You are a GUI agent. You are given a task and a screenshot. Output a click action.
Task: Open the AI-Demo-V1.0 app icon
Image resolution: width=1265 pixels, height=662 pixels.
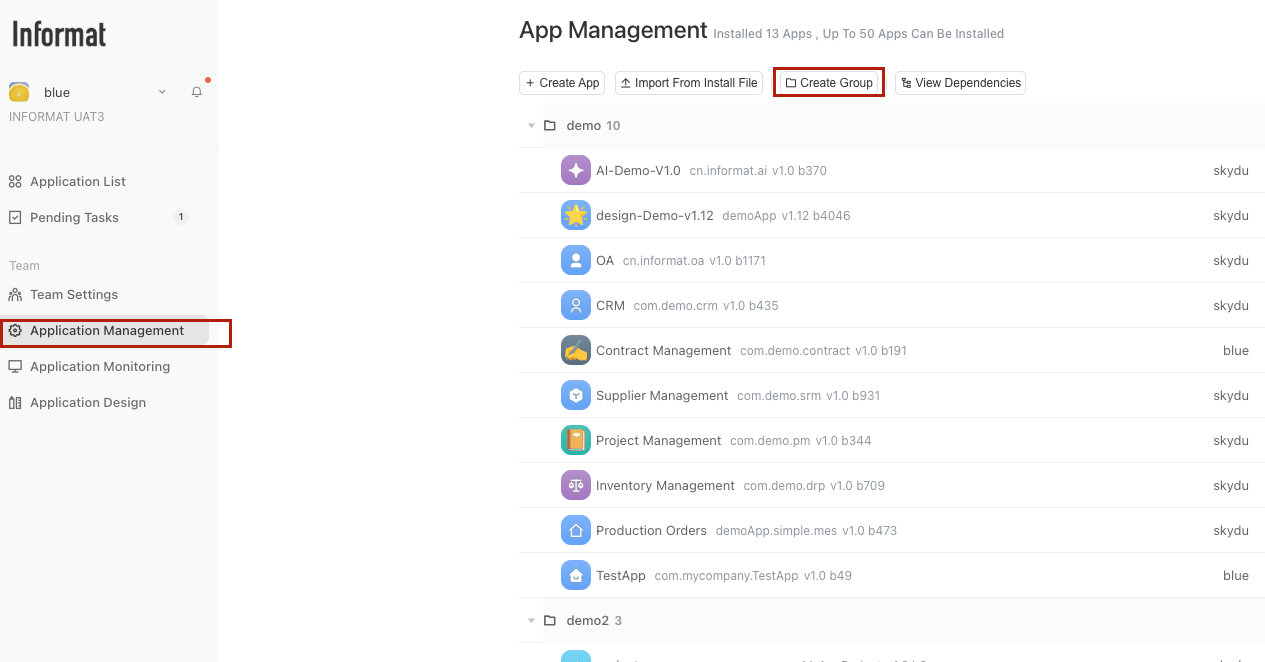(x=576, y=171)
